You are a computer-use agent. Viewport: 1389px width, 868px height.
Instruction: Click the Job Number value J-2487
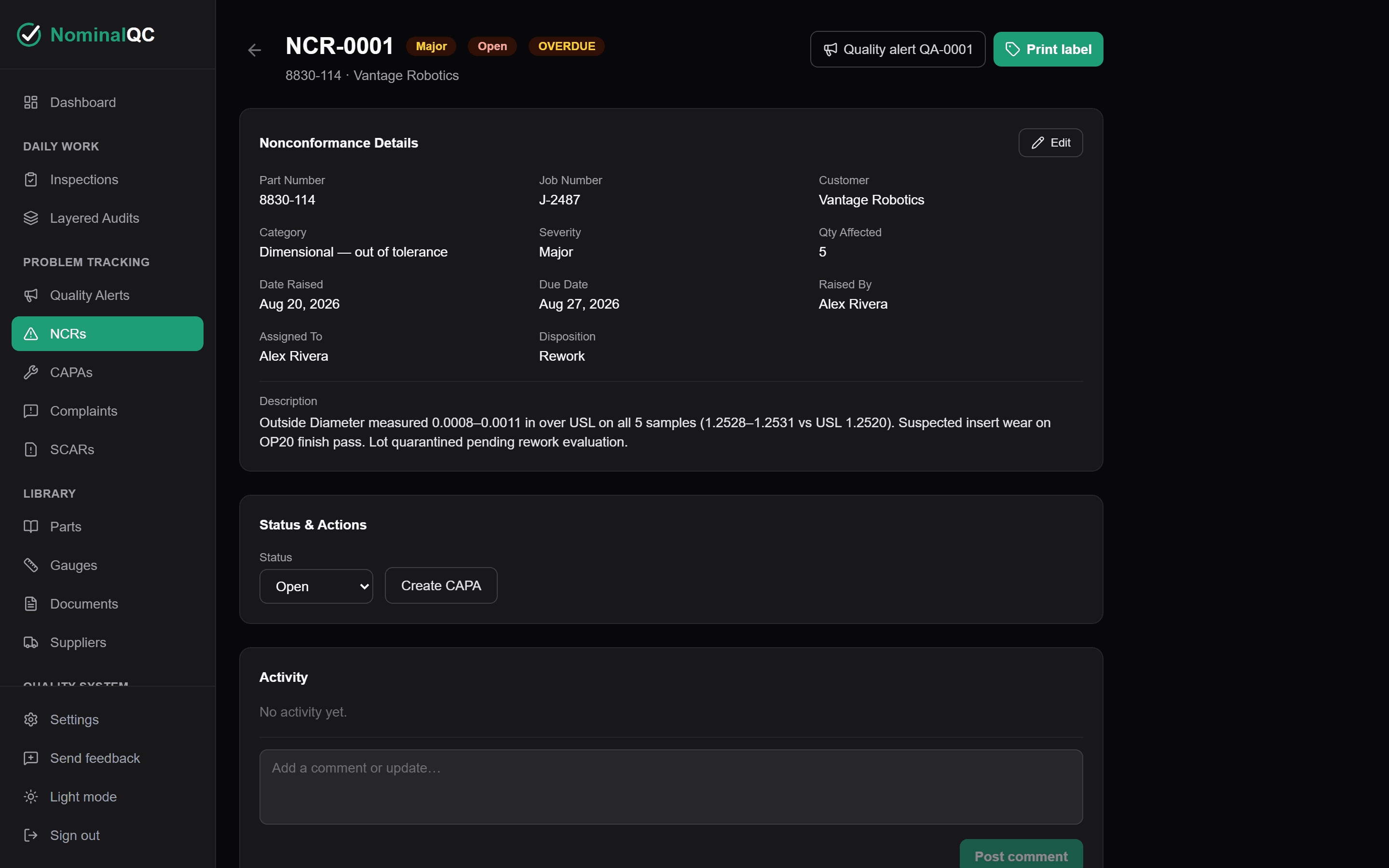click(x=559, y=200)
